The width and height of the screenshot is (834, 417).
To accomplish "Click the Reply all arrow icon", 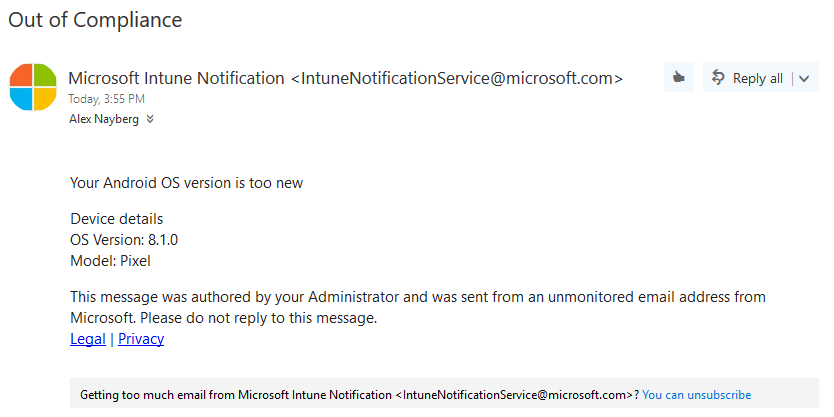I will pyautogui.click(x=719, y=78).
